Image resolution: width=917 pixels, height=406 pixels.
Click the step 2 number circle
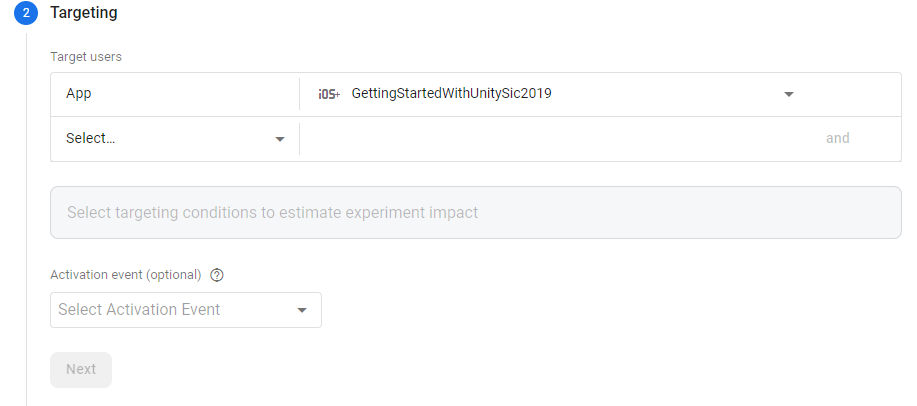point(26,13)
